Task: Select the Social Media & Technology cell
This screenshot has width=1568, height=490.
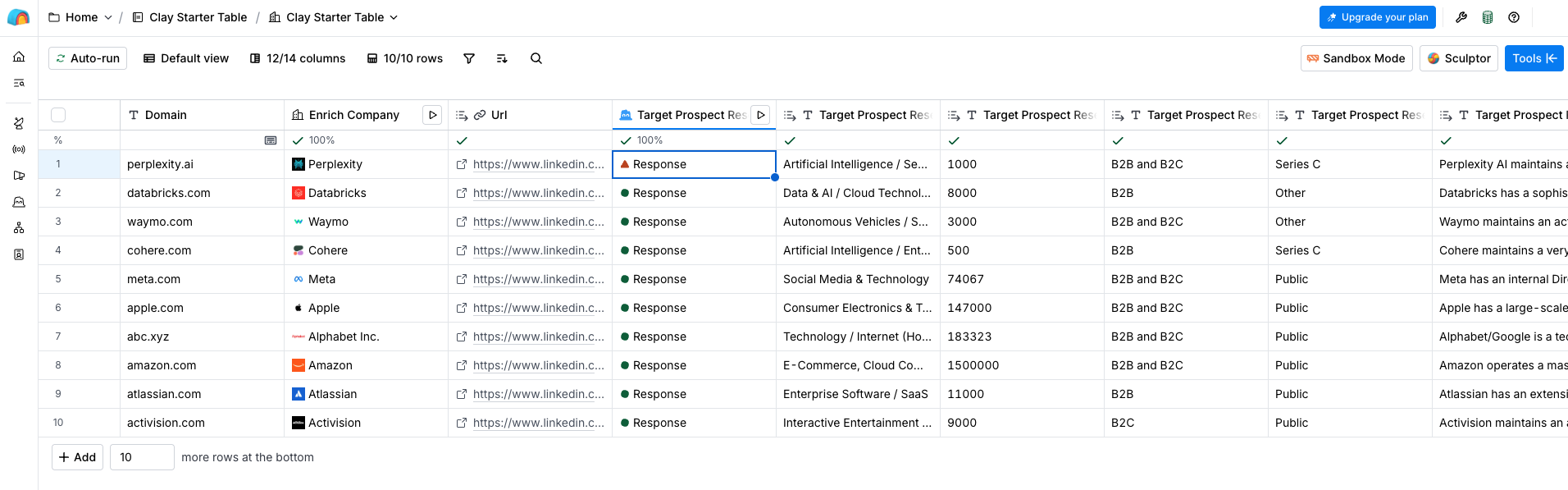Action: click(x=858, y=279)
